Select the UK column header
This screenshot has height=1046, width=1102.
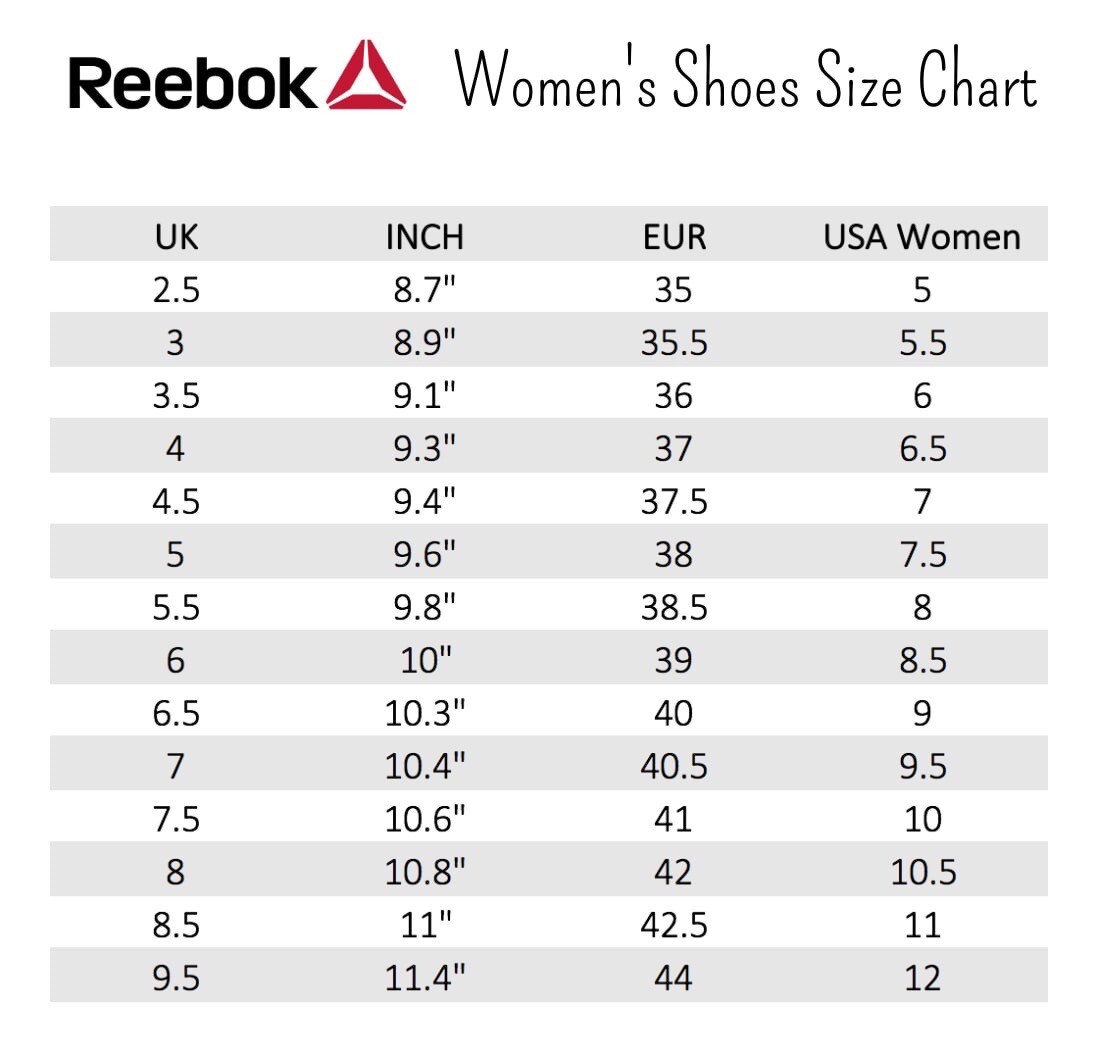[176, 238]
